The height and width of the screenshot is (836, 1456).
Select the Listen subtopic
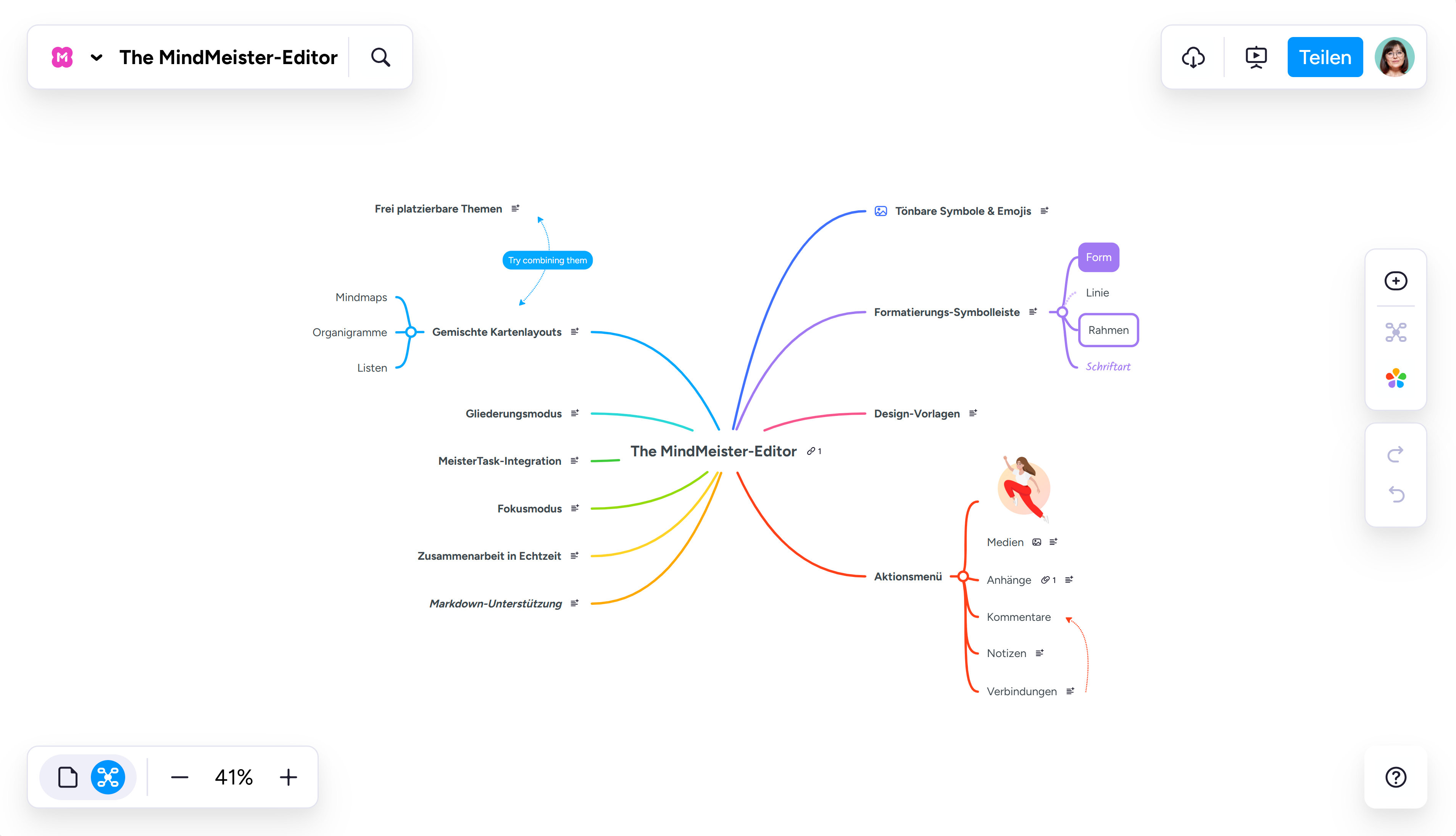372,368
